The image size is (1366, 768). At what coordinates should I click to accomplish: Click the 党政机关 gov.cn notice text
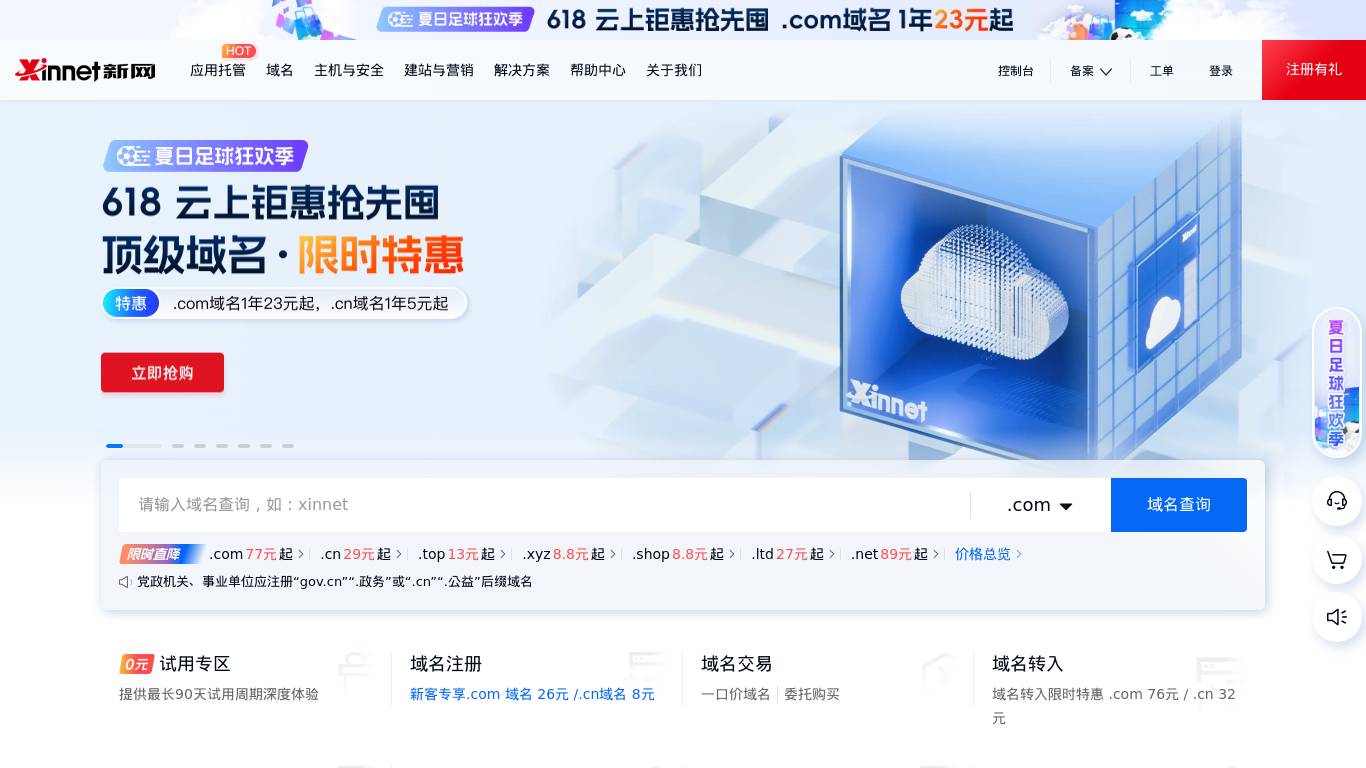coord(335,582)
